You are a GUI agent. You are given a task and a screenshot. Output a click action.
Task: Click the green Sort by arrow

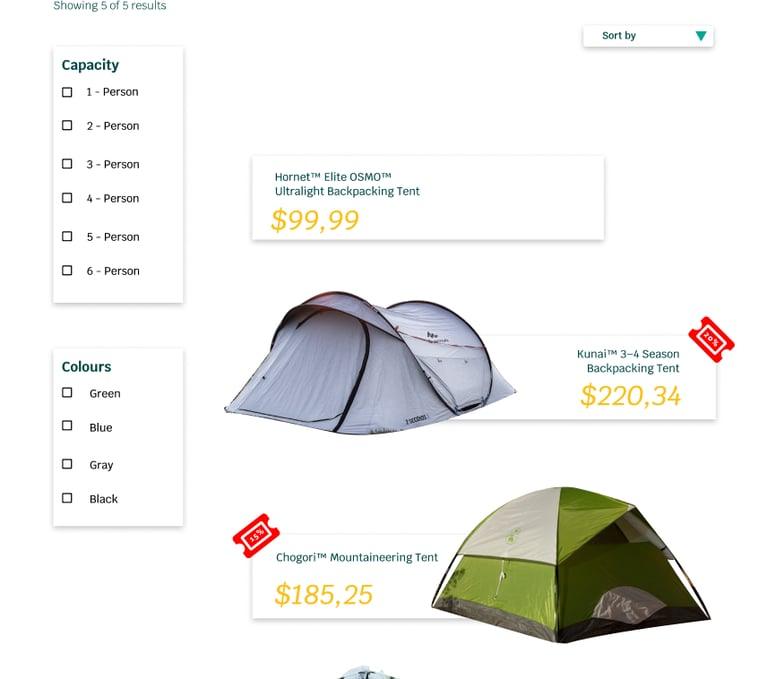point(700,36)
